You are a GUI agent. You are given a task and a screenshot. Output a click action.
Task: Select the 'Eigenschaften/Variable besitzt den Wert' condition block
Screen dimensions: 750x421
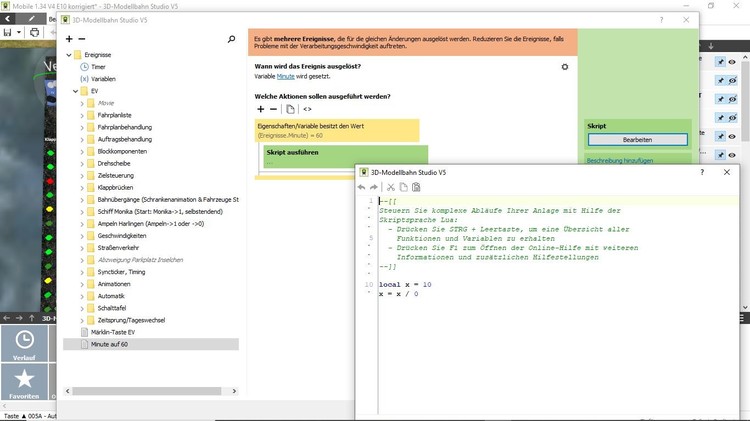point(337,131)
